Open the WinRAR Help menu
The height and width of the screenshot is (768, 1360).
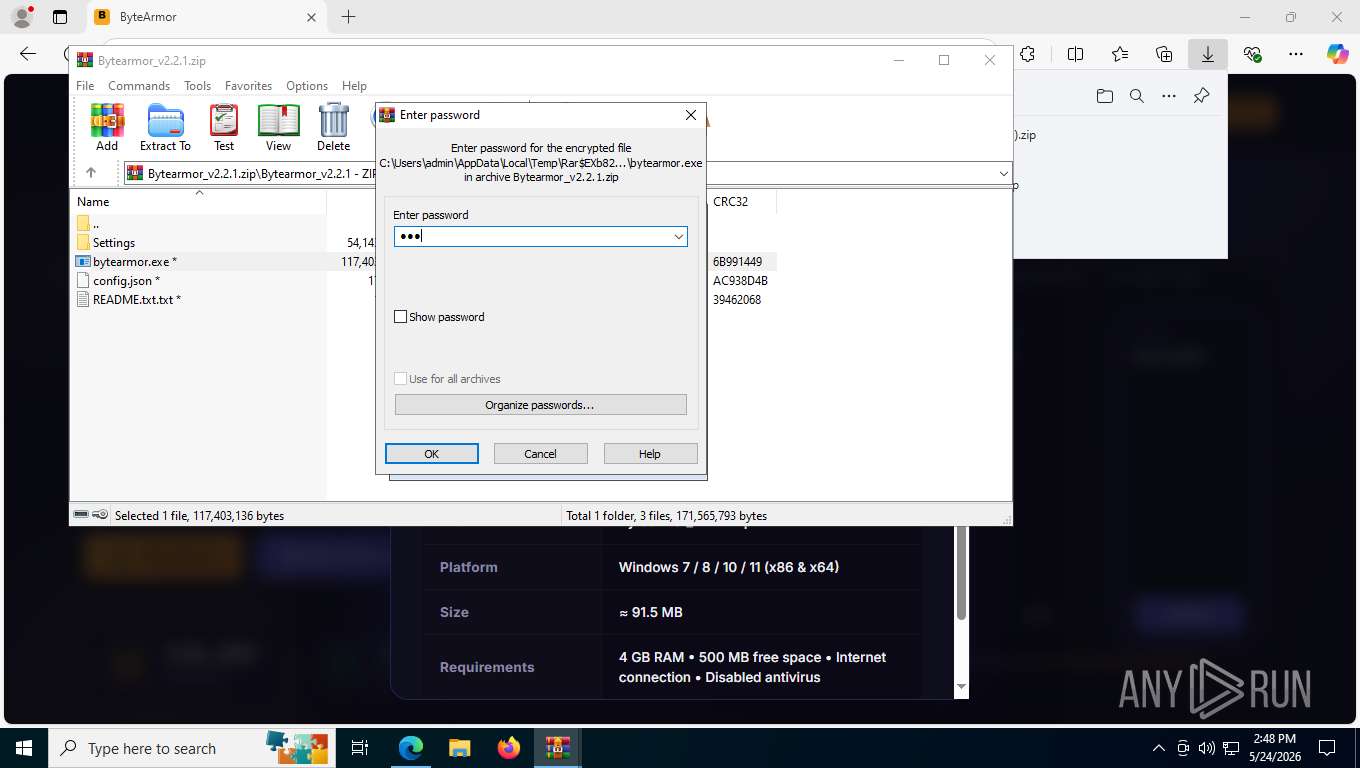[x=354, y=86]
